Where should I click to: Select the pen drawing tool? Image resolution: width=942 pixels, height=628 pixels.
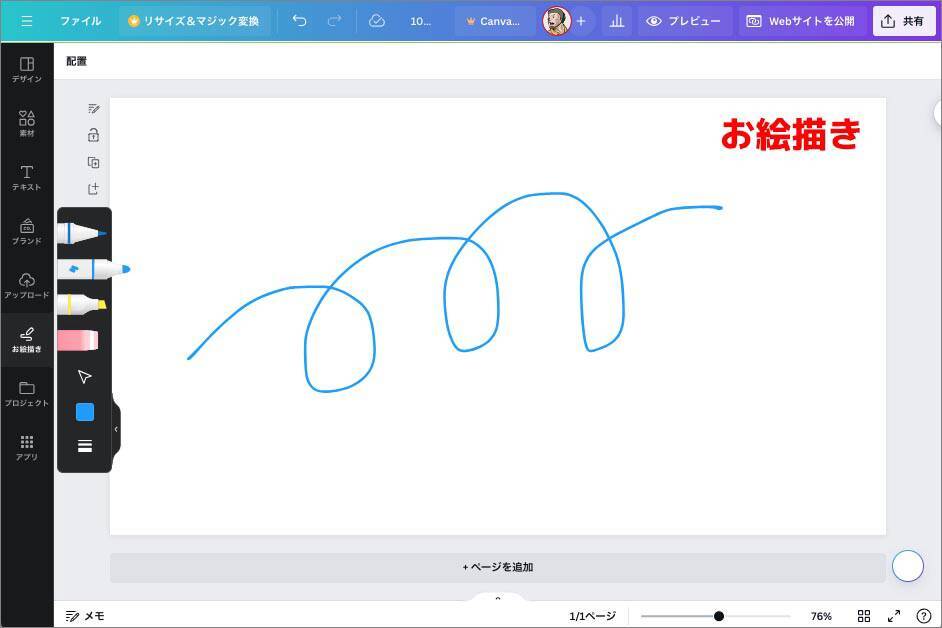82,234
